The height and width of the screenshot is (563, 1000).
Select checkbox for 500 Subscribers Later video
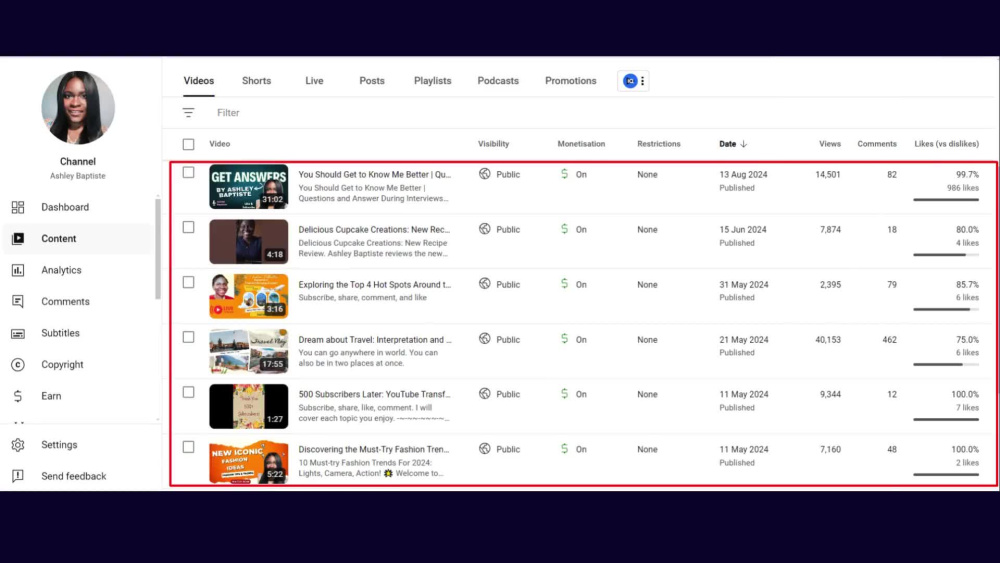tap(188, 392)
